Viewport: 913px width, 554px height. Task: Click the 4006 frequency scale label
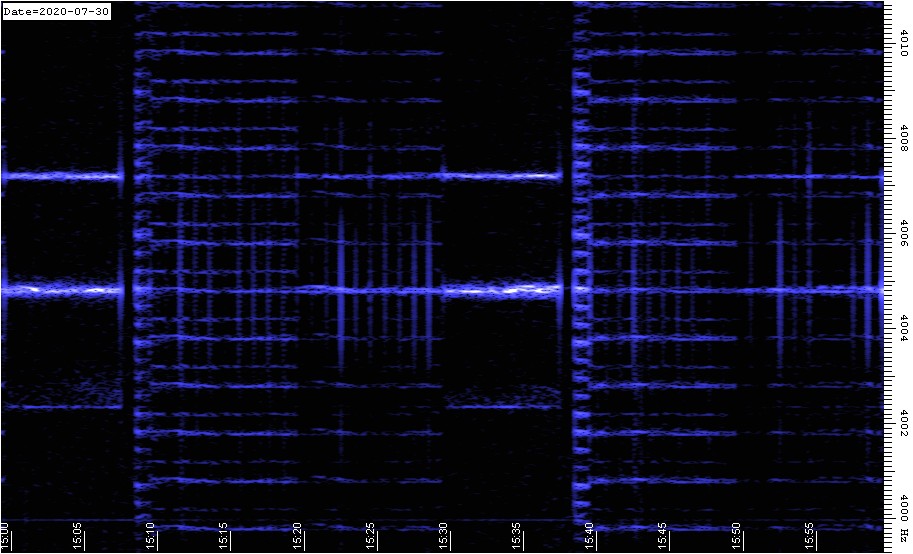tap(904, 234)
